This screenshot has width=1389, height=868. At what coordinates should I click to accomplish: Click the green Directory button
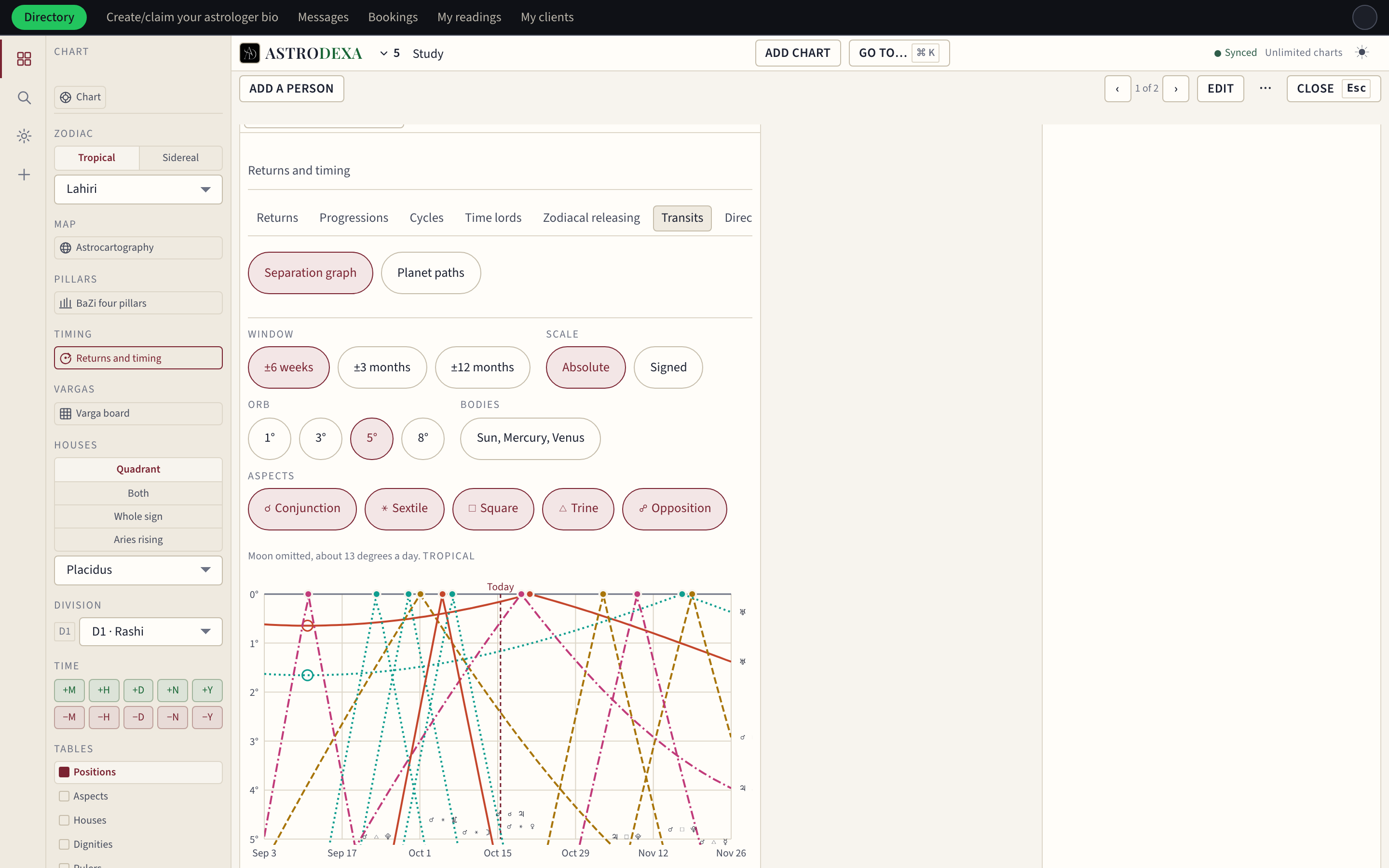point(49,17)
